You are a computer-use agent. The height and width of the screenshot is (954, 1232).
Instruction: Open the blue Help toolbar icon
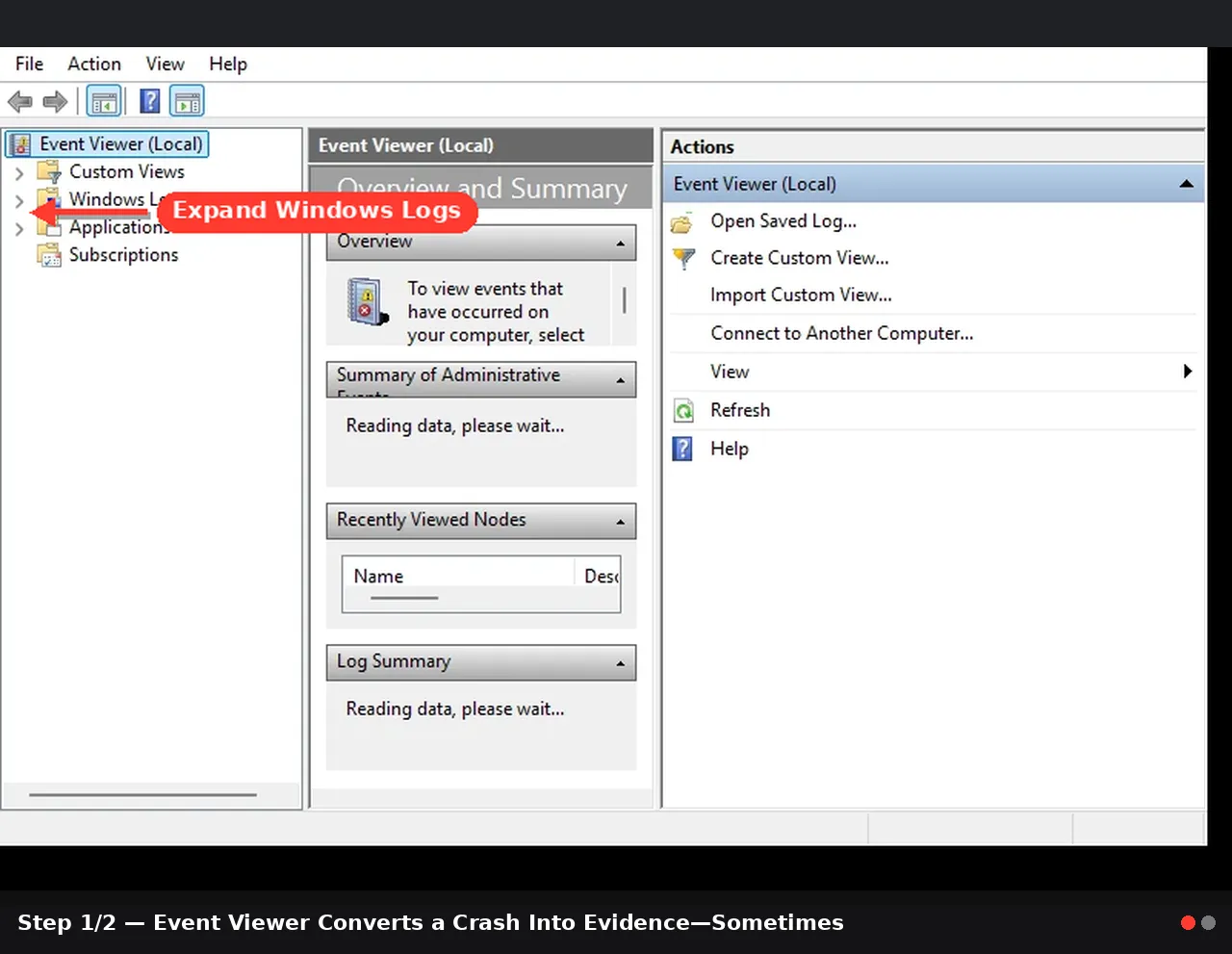click(x=150, y=101)
